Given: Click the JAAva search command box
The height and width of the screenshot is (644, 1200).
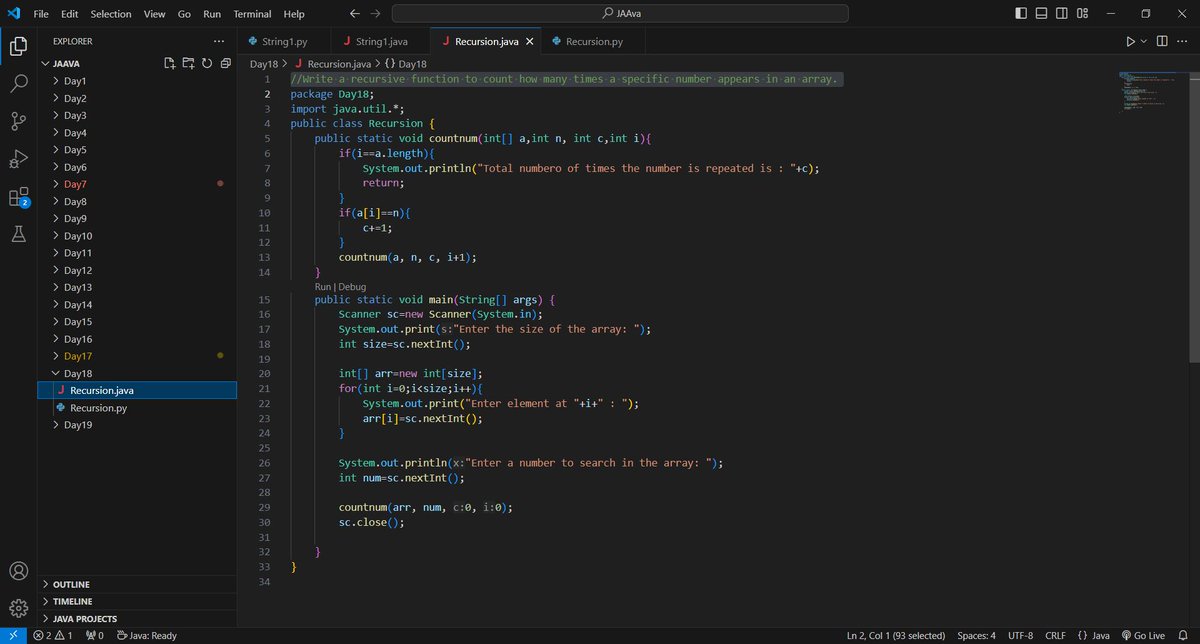Looking at the screenshot, I should pos(620,14).
